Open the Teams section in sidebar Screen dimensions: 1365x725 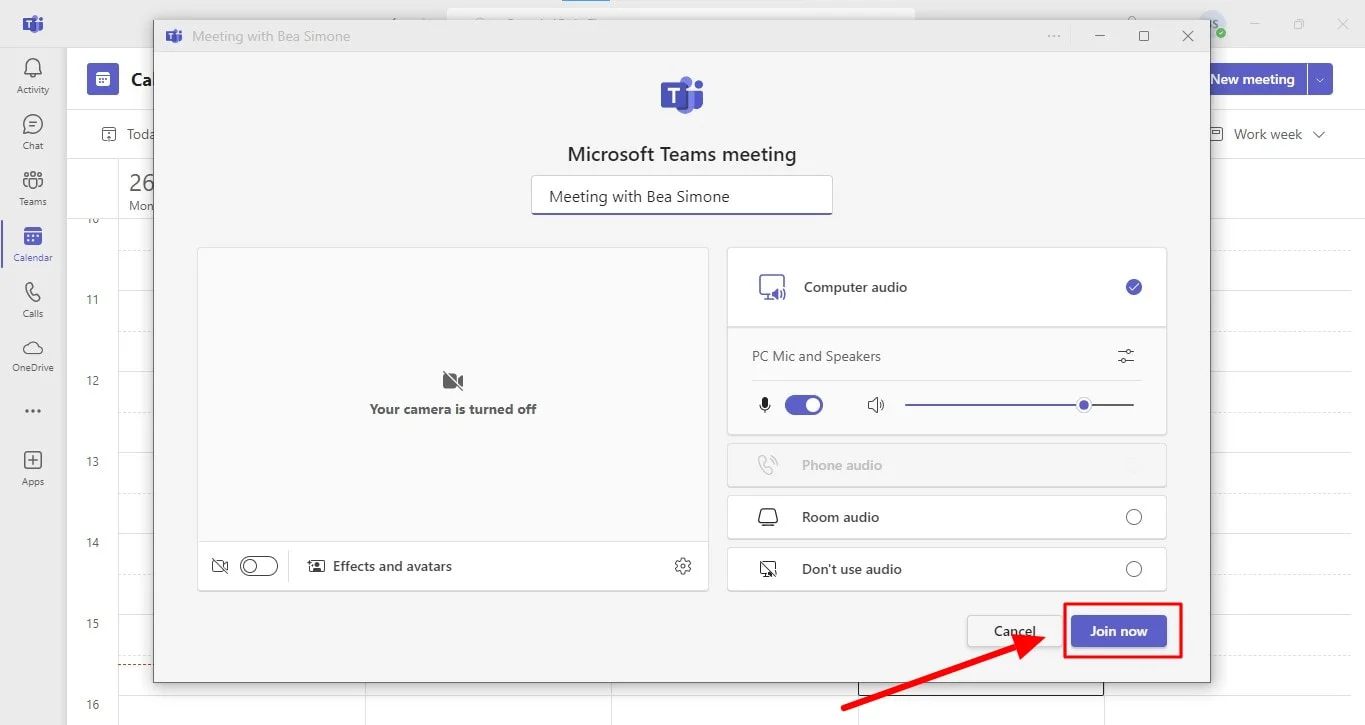[x=33, y=188]
